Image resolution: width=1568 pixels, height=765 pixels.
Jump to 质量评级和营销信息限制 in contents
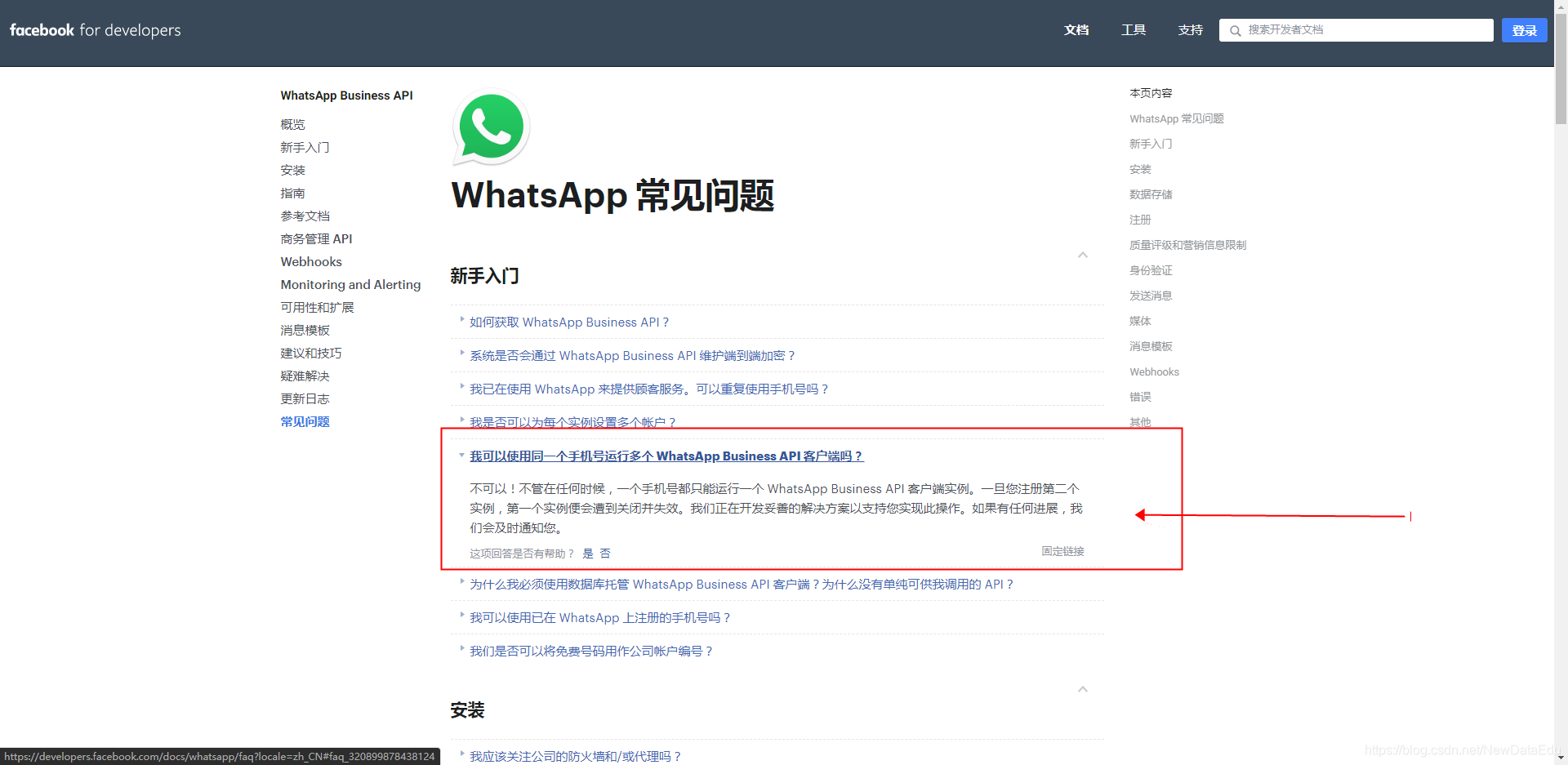click(1187, 246)
